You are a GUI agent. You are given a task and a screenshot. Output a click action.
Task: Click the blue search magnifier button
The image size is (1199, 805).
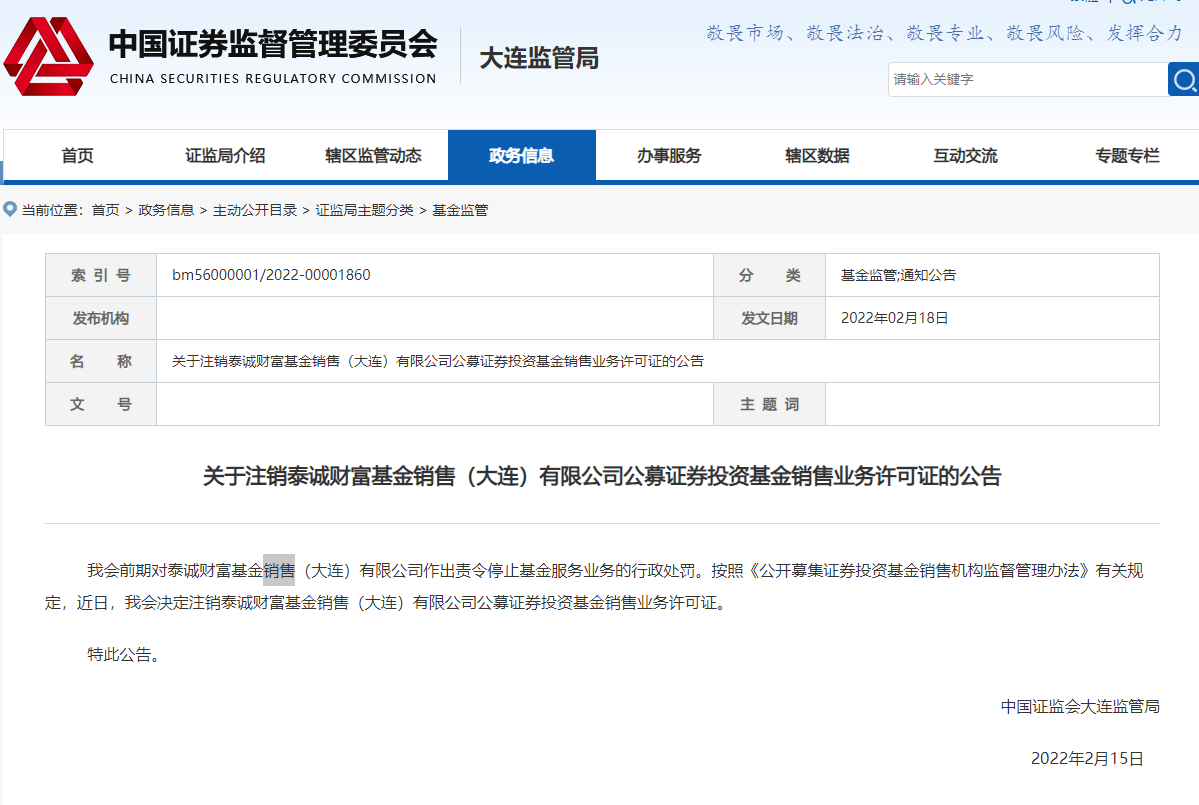[1184, 80]
